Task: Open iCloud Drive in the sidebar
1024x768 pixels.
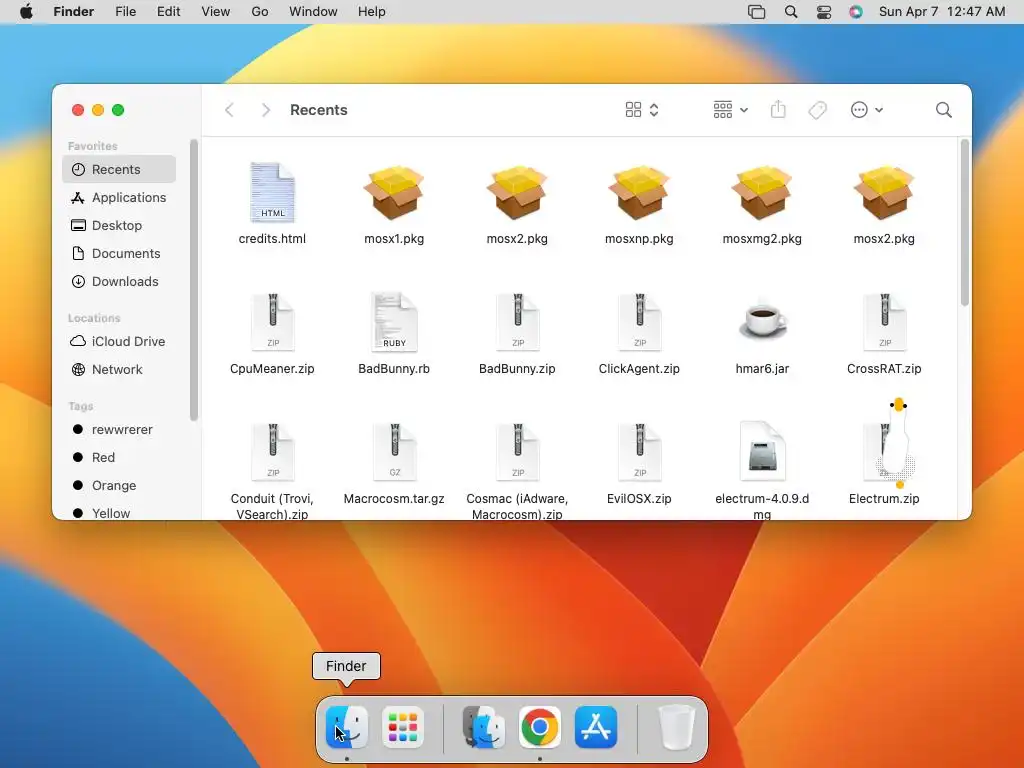Action: 119,341
